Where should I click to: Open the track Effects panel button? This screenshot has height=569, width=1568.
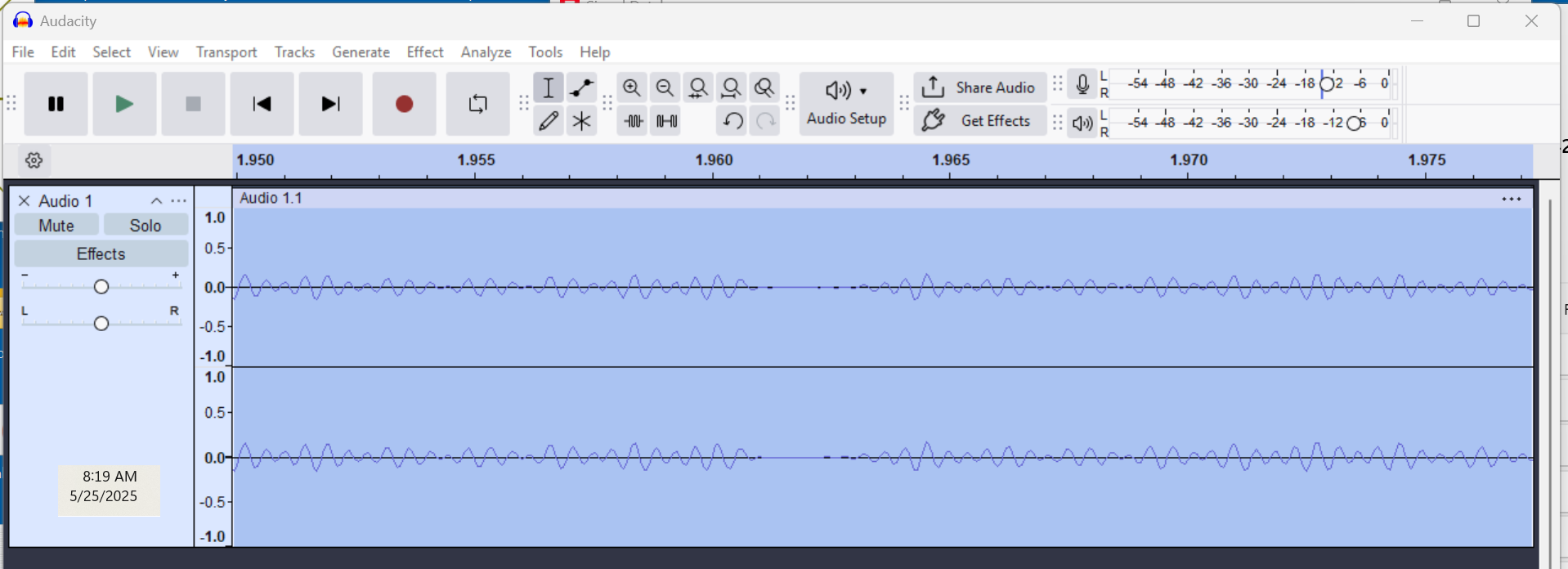click(101, 254)
